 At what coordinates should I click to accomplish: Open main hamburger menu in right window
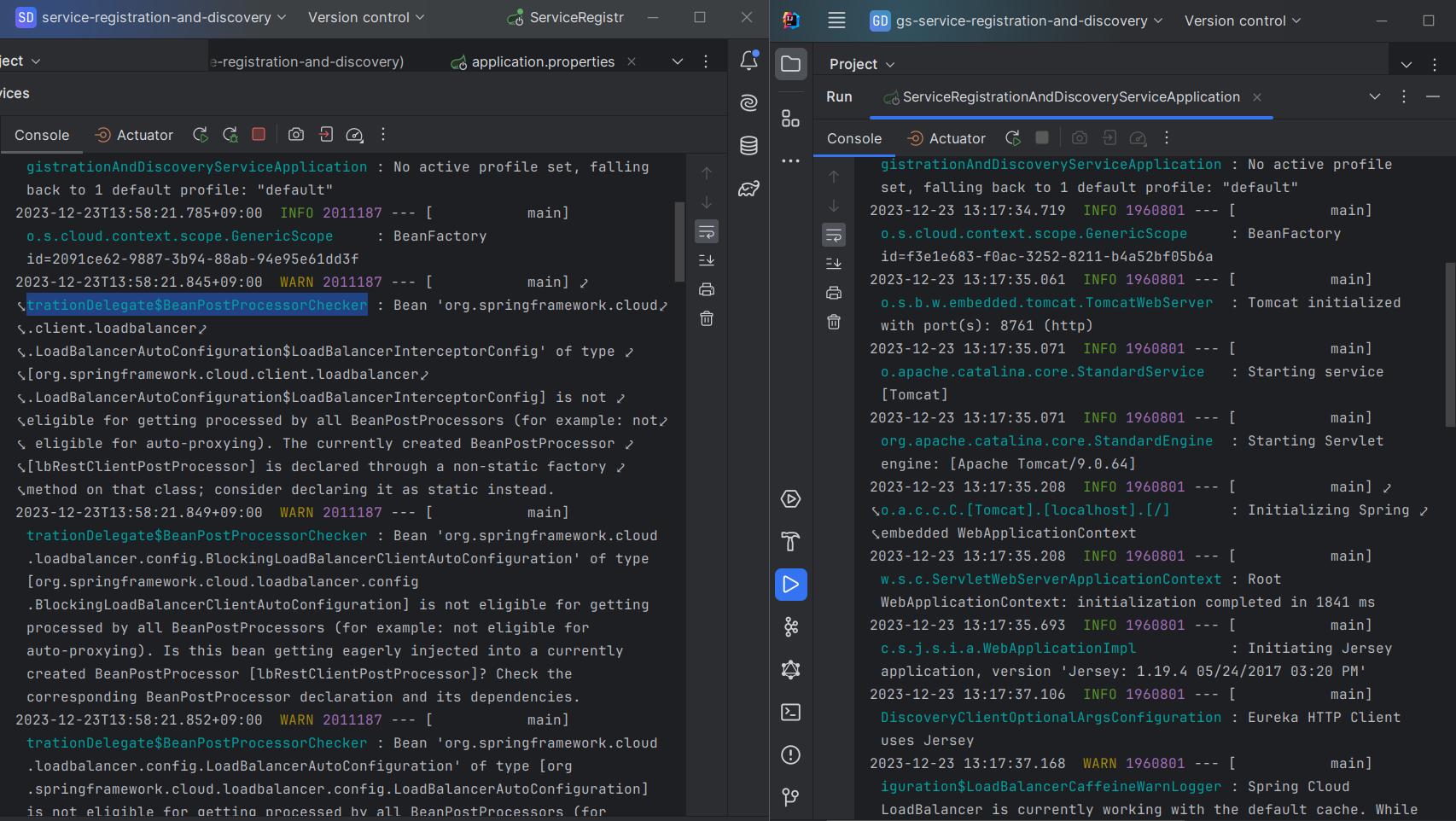(836, 20)
